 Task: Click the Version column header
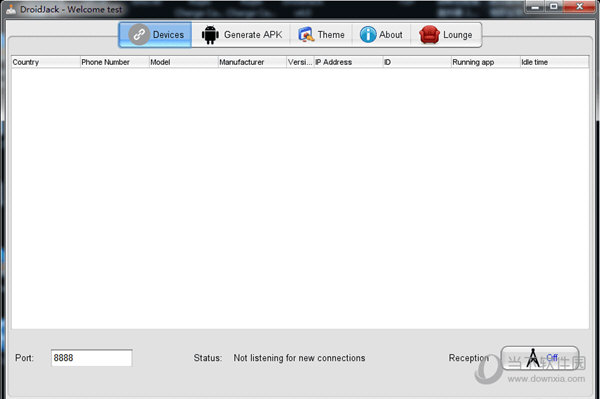(x=300, y=62)
